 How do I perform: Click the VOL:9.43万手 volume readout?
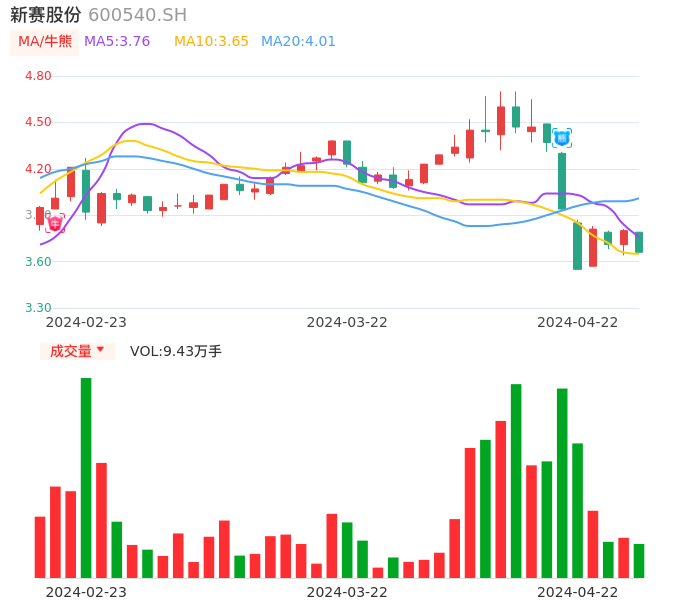click(176, 351)
